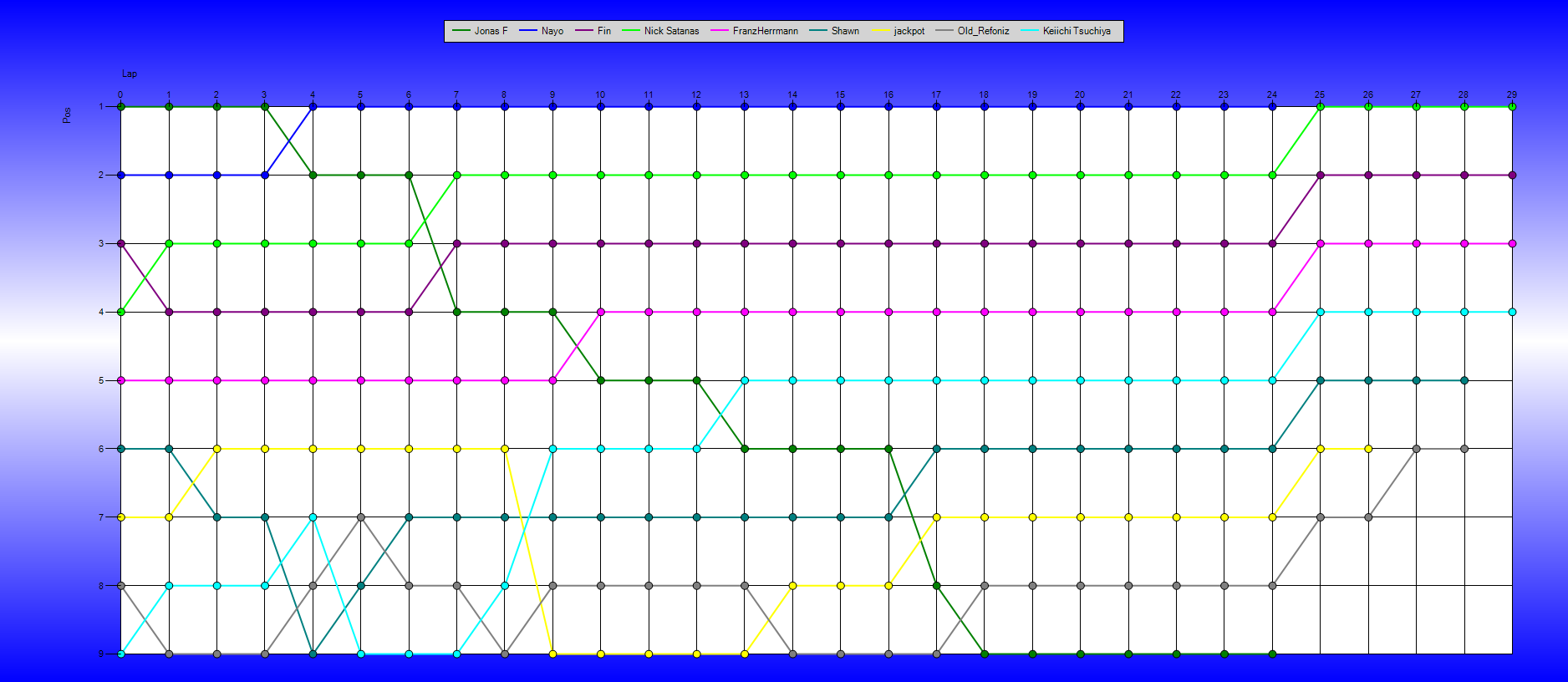
Task: Click Fin's marker at lap 25, position 2
Action: 1320,176
